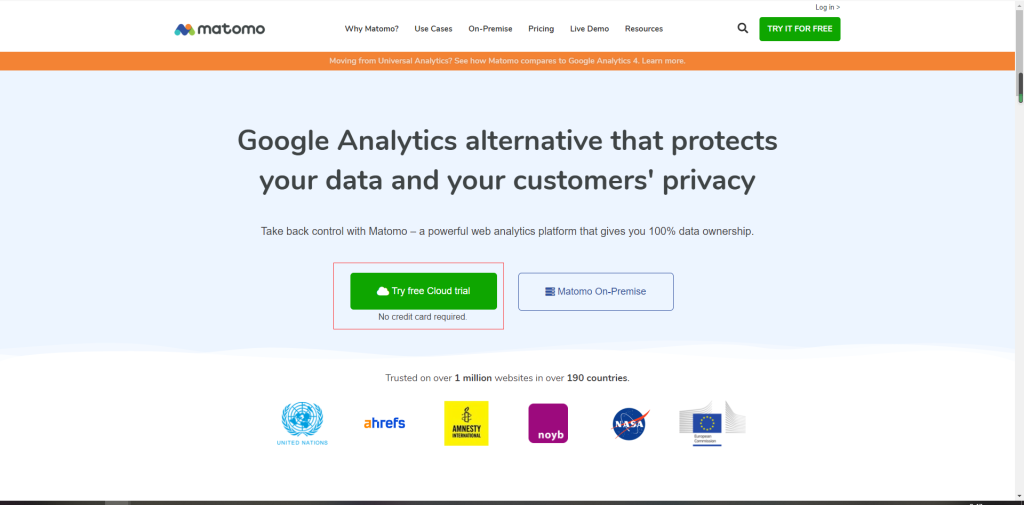The width and height of the screenshot is (1024, 505).
Task: Open the On-Premise menu item
Action: pos(490,29)
